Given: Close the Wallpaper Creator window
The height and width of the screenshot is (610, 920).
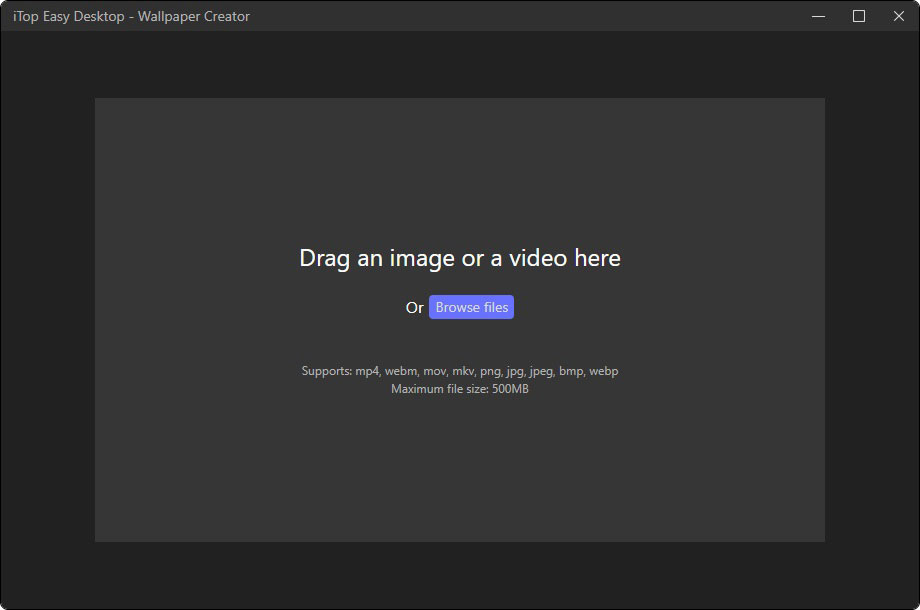Looking at the screenshot, I should (x=897, y=16).
